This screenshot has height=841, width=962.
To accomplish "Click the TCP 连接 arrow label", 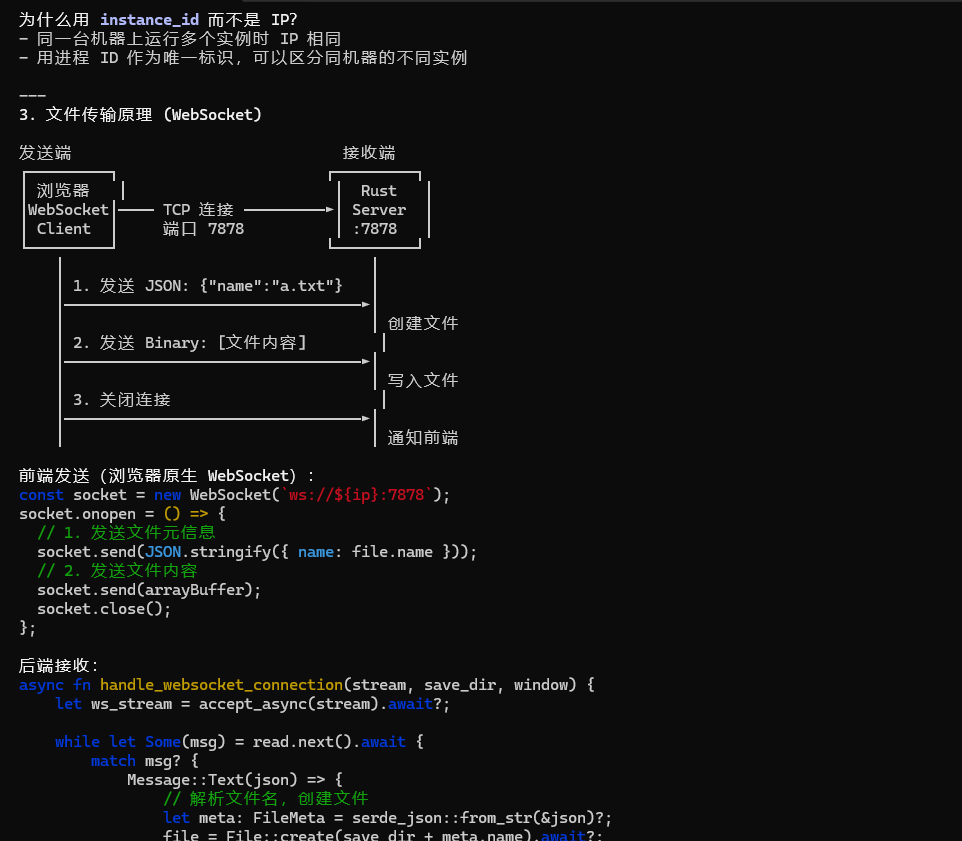I will (x=198, y=210).
